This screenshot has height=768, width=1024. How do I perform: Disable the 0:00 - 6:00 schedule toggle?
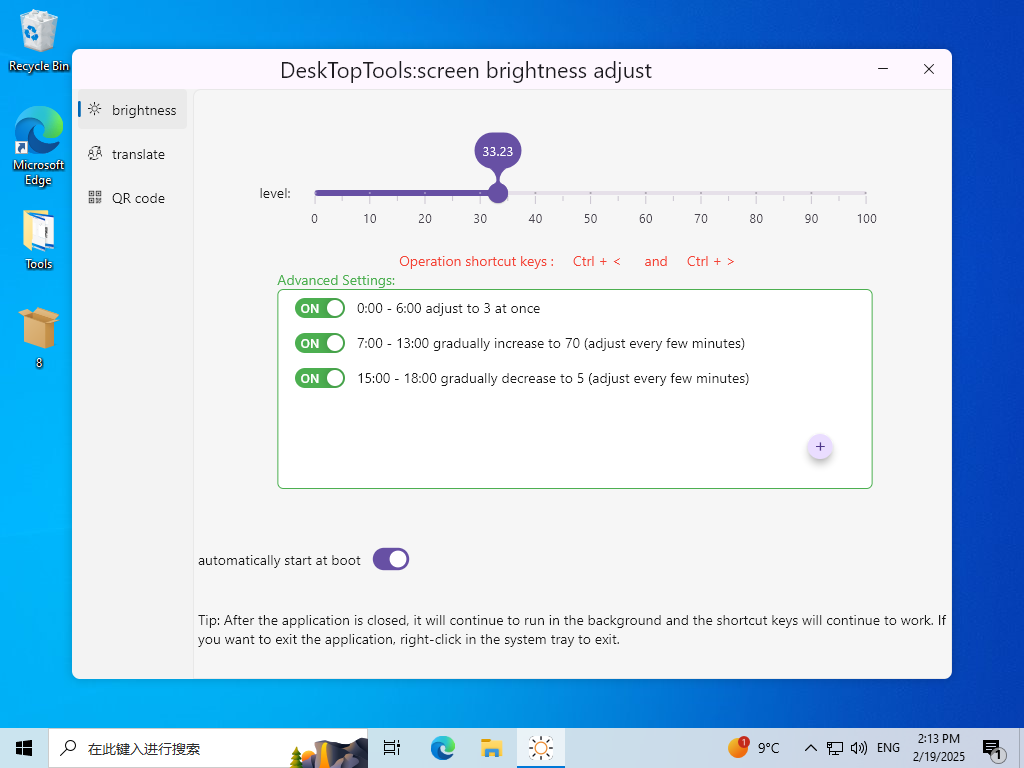point(320,308)
